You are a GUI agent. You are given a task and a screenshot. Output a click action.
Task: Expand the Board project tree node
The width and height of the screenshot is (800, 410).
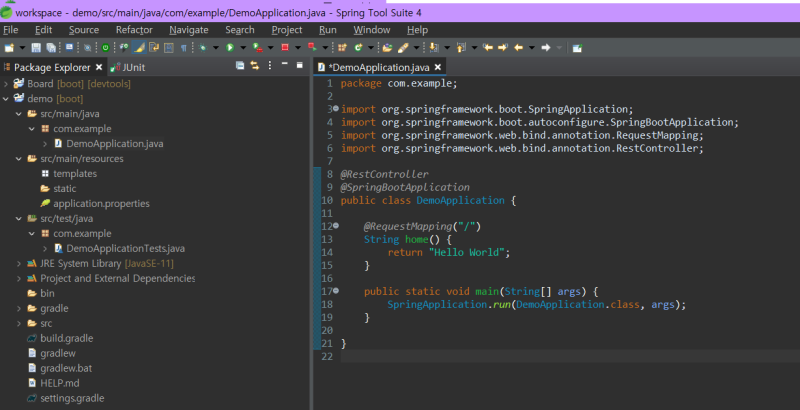tap(6, 84)
